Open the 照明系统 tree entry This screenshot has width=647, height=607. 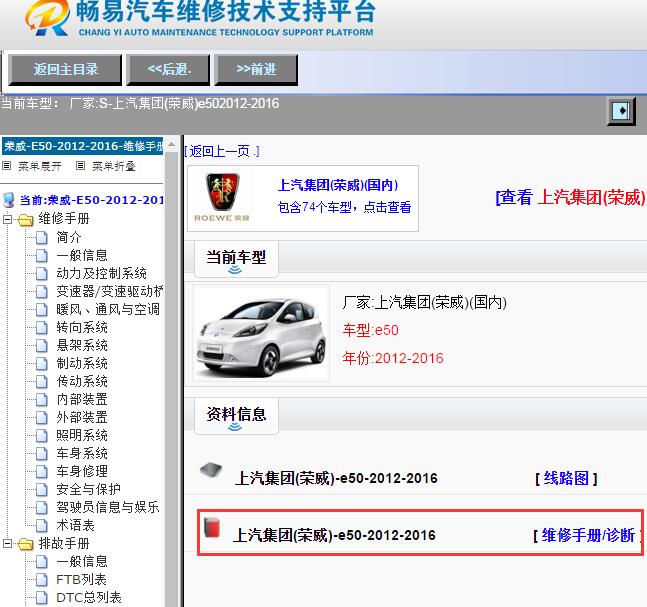(x=82, y=435)
